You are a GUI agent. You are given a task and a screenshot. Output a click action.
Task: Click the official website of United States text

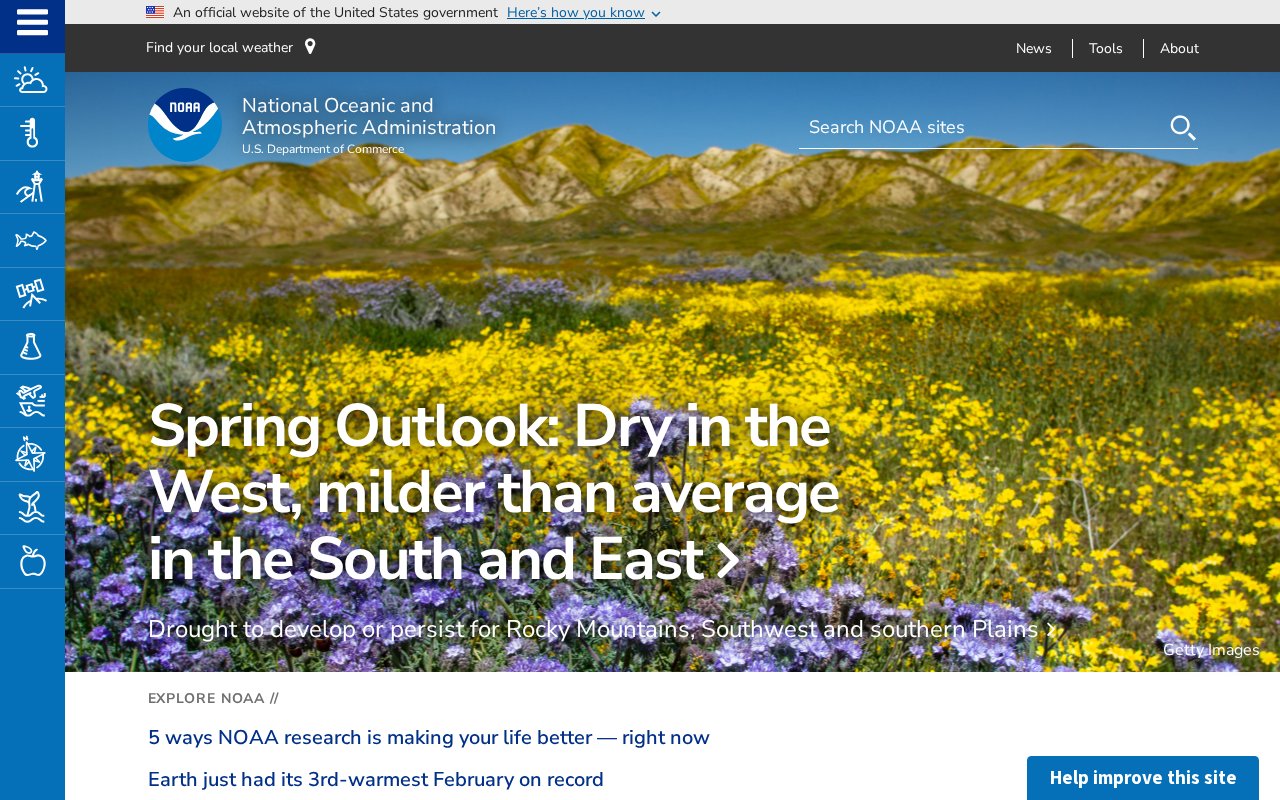coord(335,12)
